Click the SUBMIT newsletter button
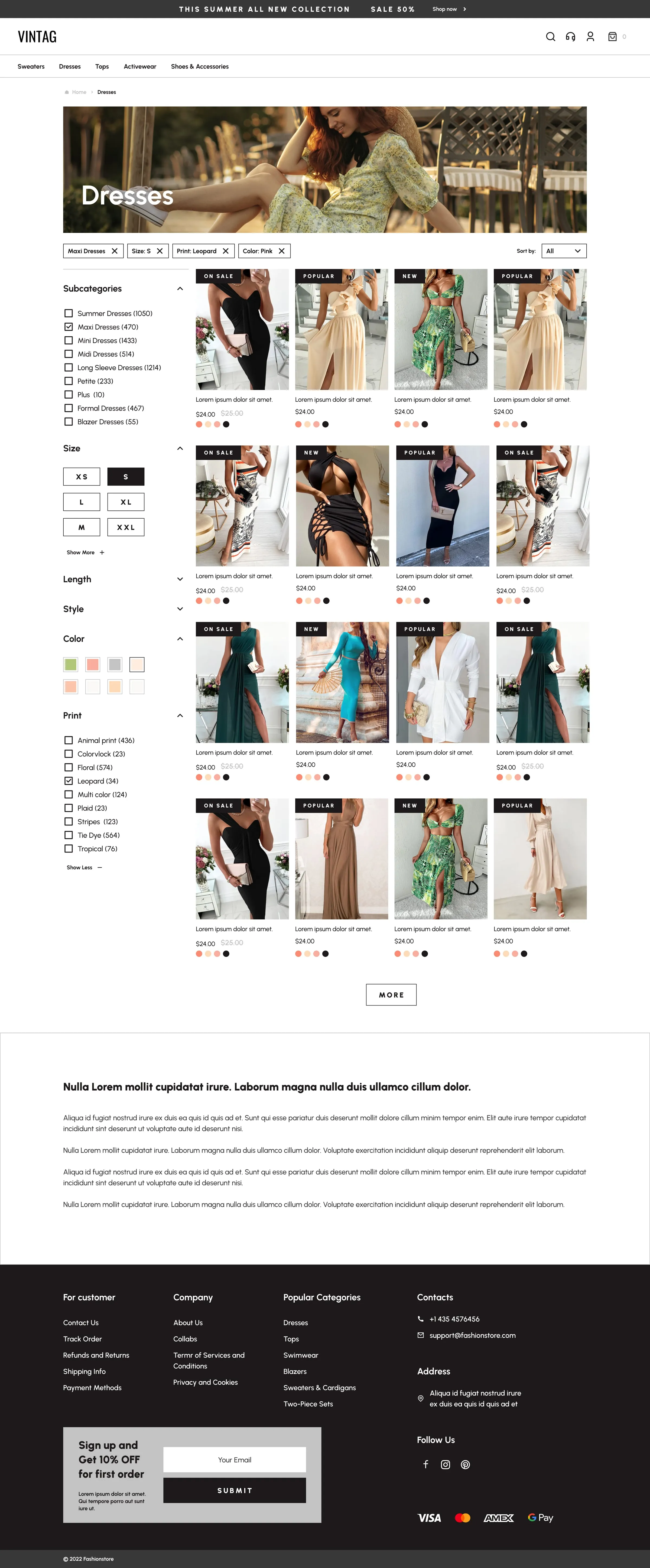 point(234,1491)
